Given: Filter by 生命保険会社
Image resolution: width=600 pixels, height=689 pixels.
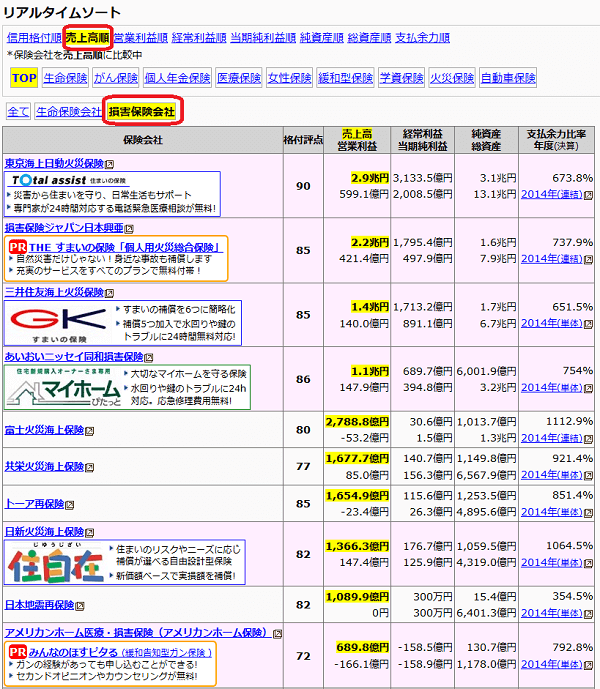Looking at the screenshot, I should click(x=68, y=112).
